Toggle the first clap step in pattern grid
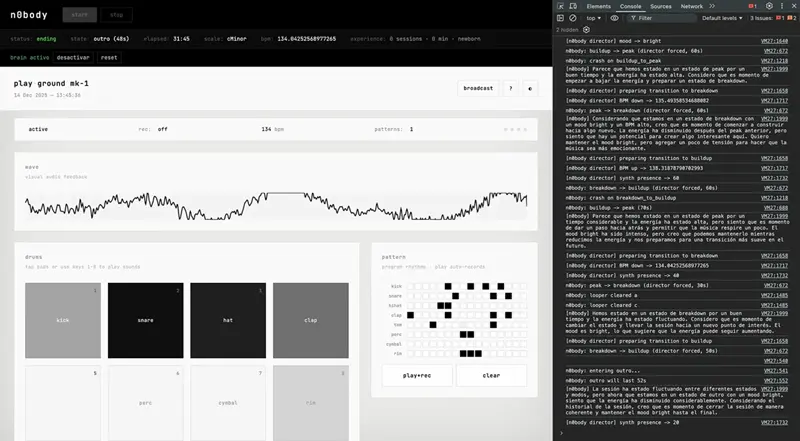This screenshot has height=441, width=800. click(412, 315)
